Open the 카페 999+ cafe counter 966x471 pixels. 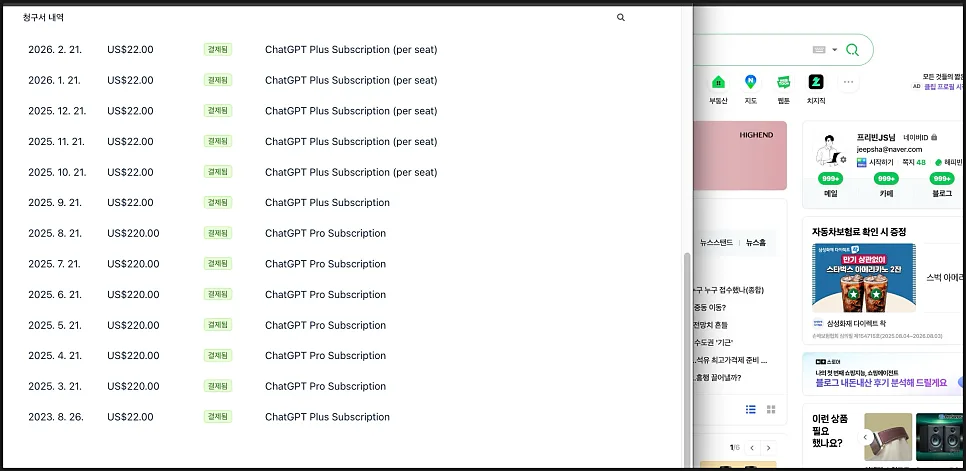(886, 179)
